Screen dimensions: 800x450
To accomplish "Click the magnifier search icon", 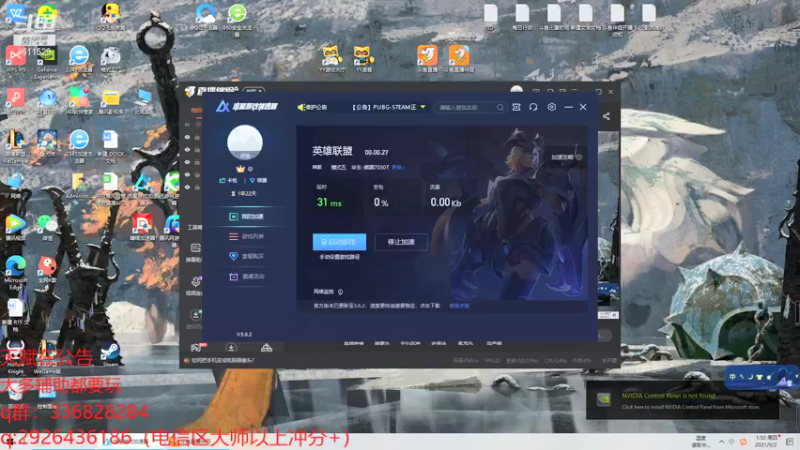I will [x=500, y=108].
